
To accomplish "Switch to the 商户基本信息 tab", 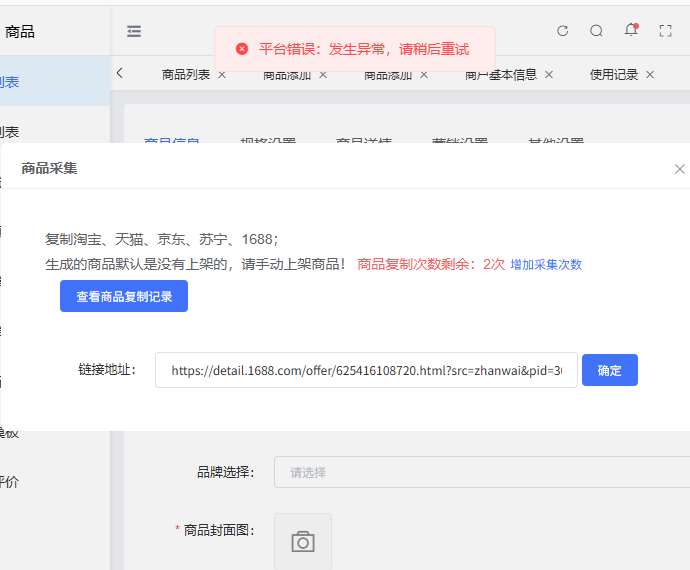I will tap(501, 75).
